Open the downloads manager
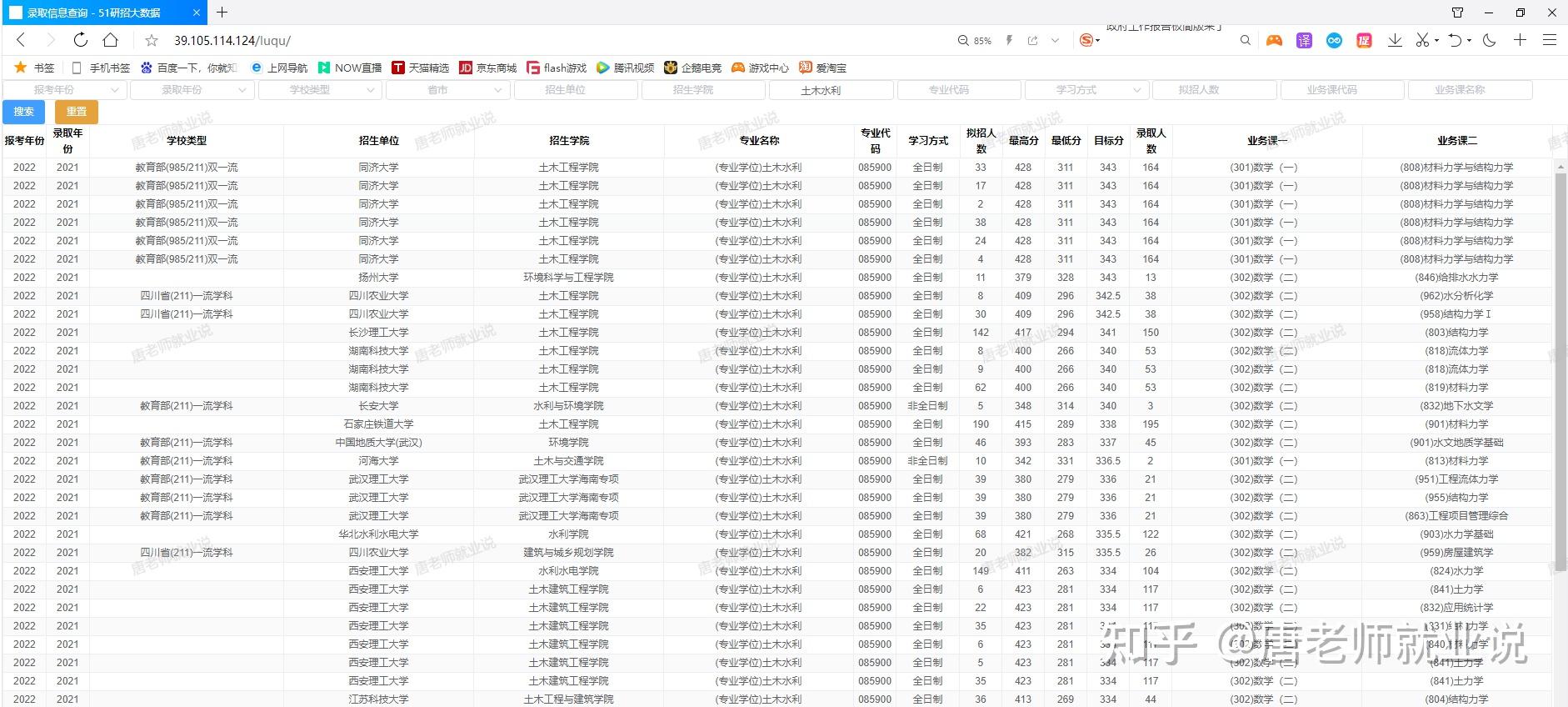This screenshot has height=707, width=1568. point(1395,40)
